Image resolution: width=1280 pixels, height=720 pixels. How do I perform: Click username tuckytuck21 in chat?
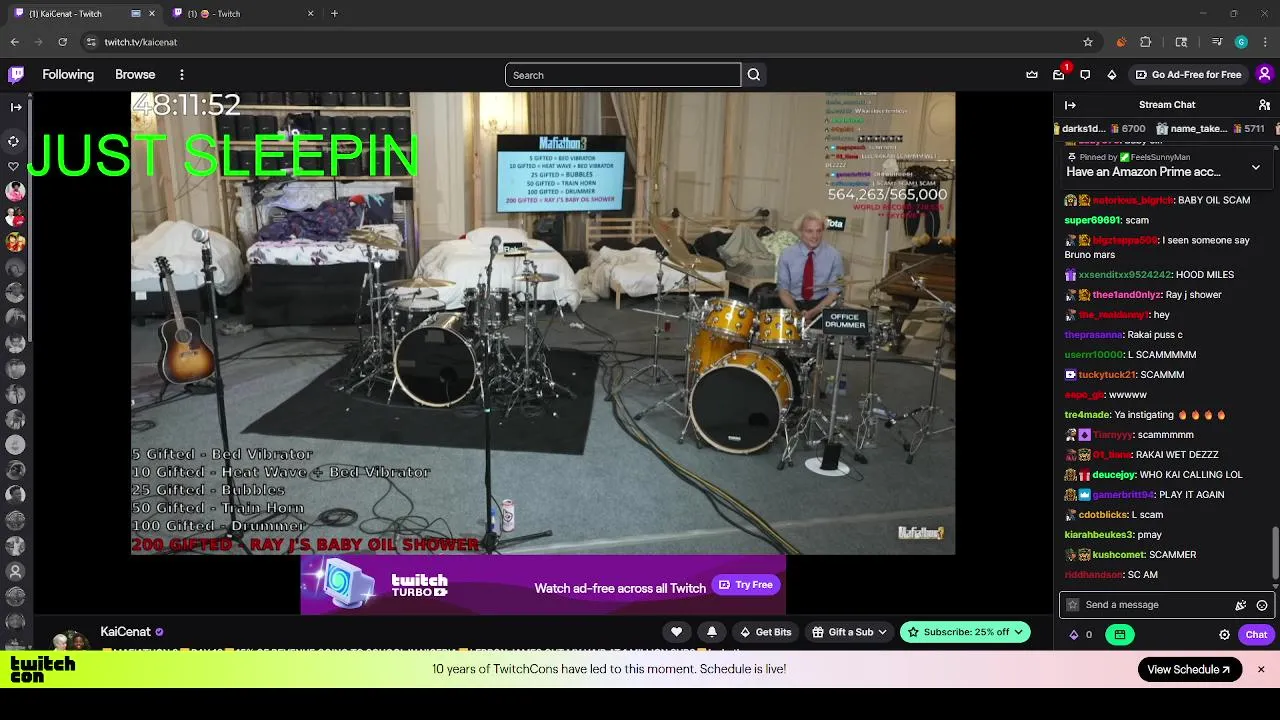(x=1107, y=374)
